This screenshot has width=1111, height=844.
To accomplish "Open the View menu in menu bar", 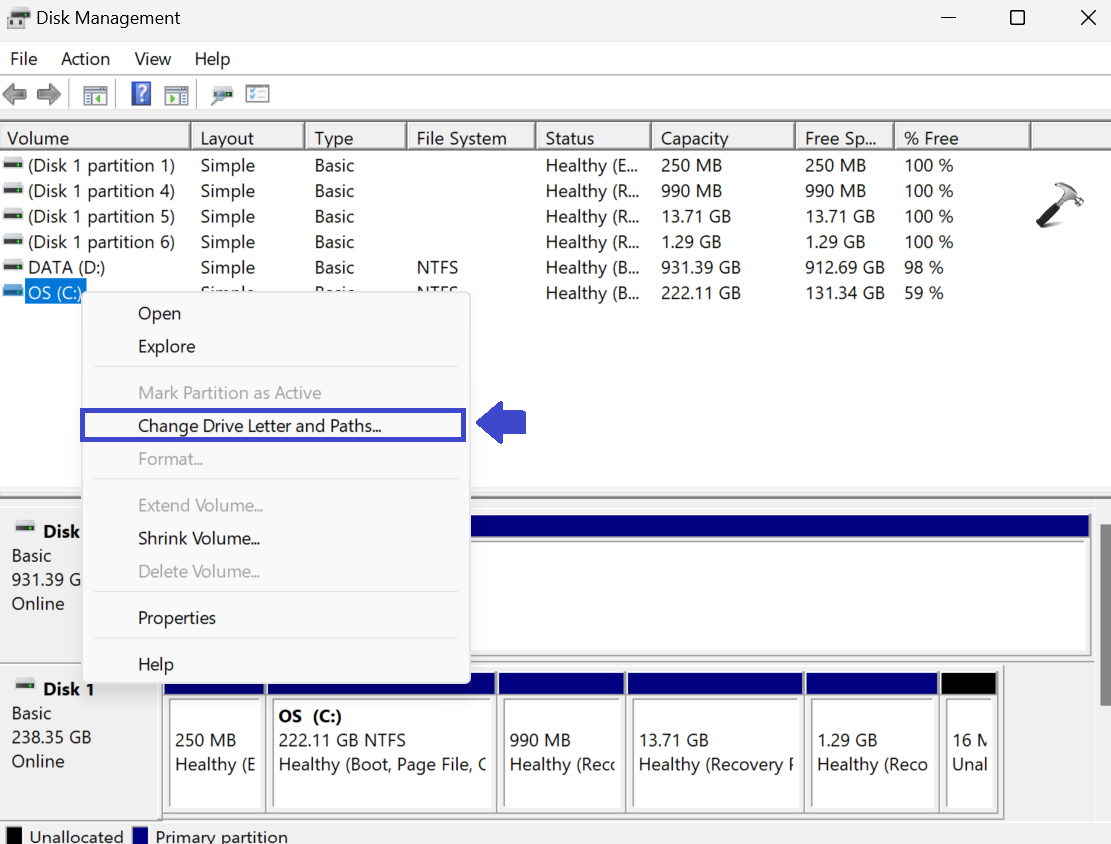I will [153, 59].
